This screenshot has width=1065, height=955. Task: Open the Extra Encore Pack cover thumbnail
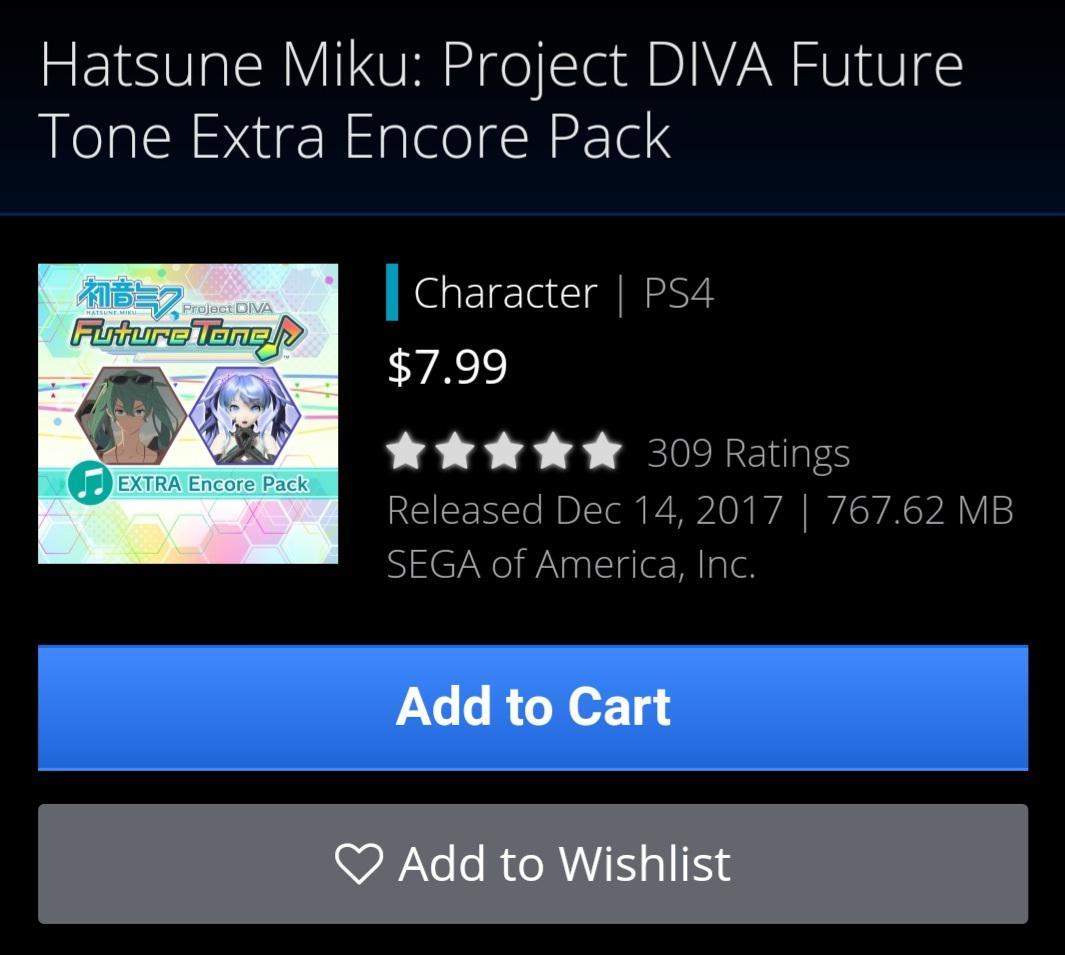coord(186,413)
